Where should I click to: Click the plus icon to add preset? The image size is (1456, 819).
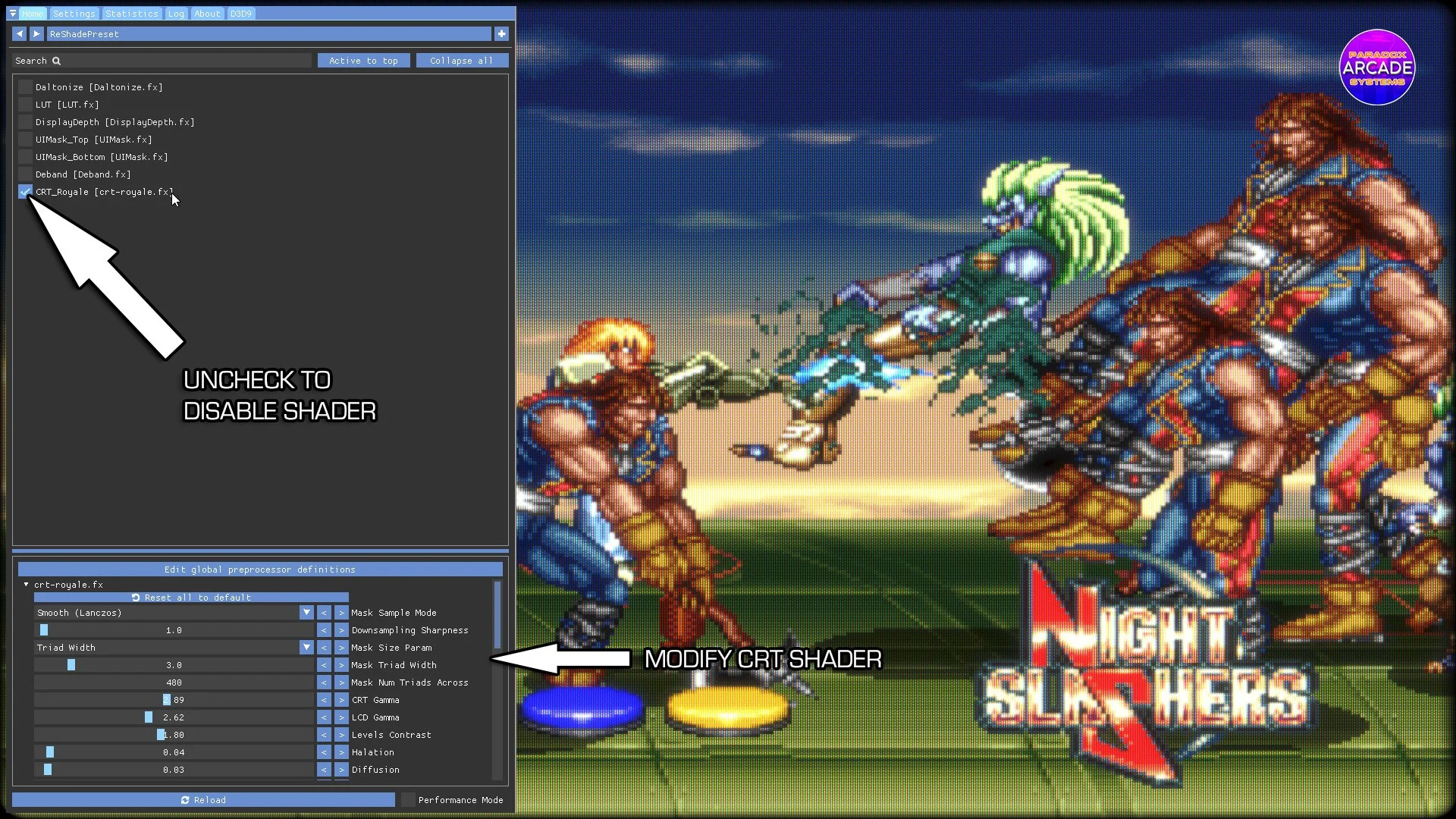pos(501,34)
